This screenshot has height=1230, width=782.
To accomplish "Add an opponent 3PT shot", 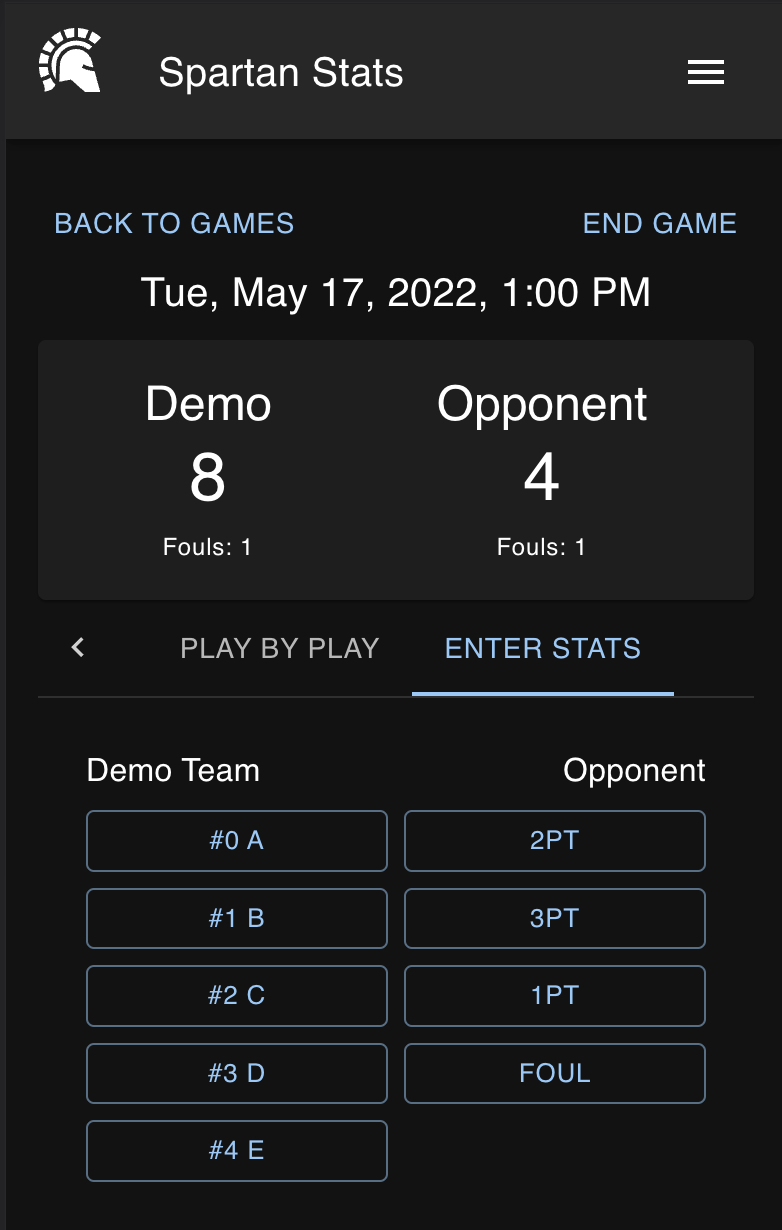I will (x=555, y=918).
